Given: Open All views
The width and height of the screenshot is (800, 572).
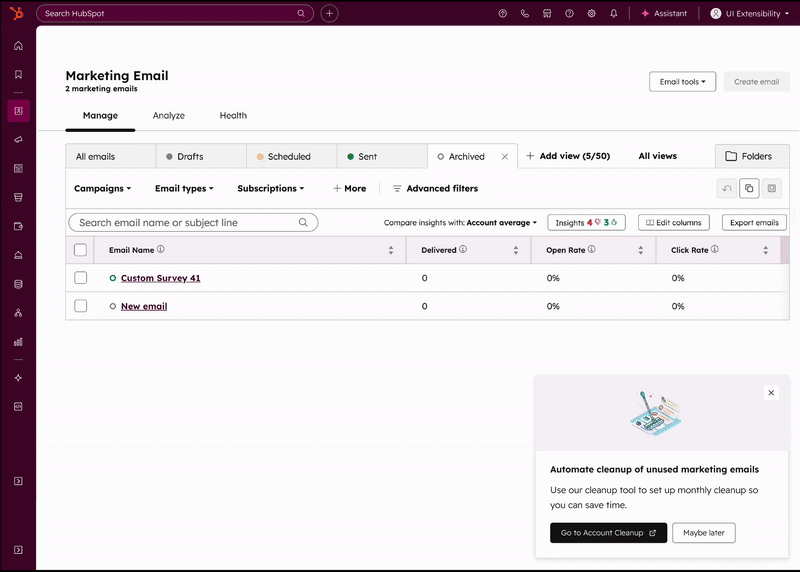Looking at the screenshot, I should coord(658,156).
